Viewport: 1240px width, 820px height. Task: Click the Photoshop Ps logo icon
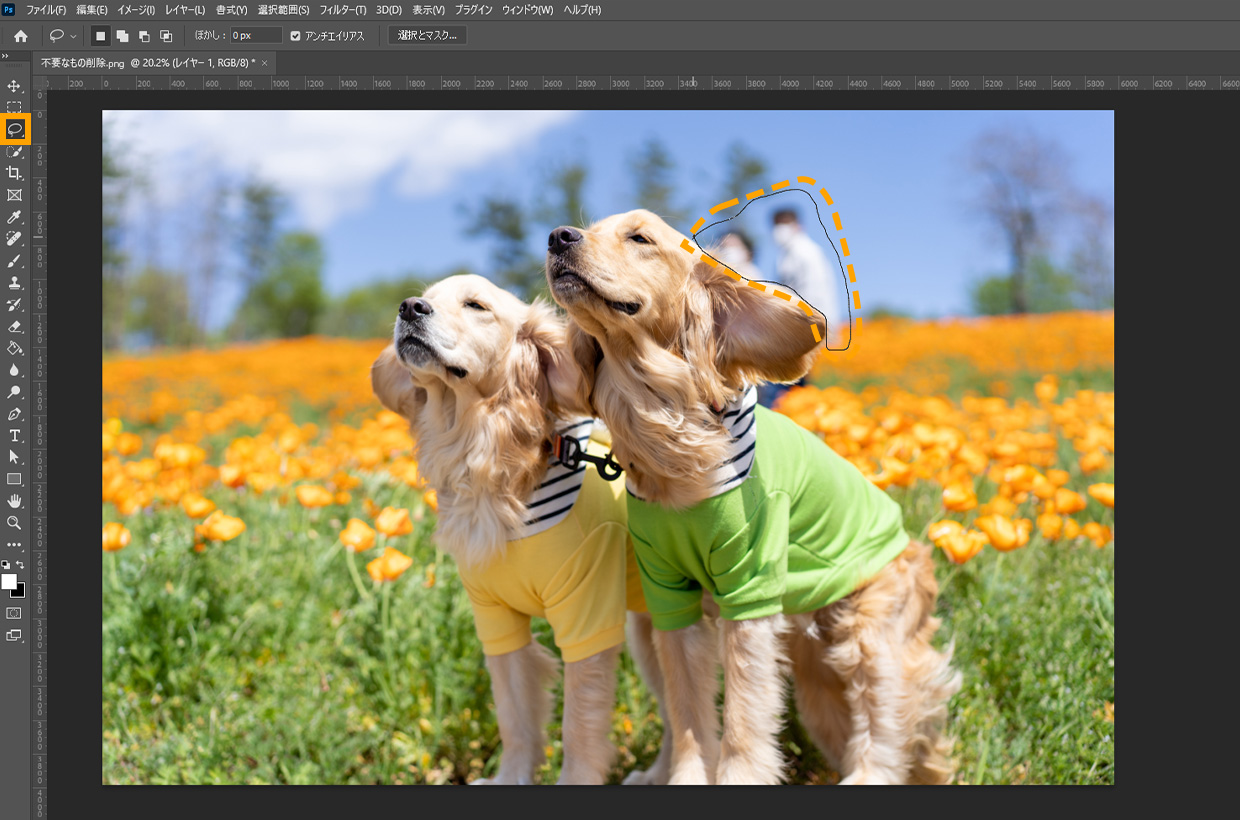click(x=9, y=9)
